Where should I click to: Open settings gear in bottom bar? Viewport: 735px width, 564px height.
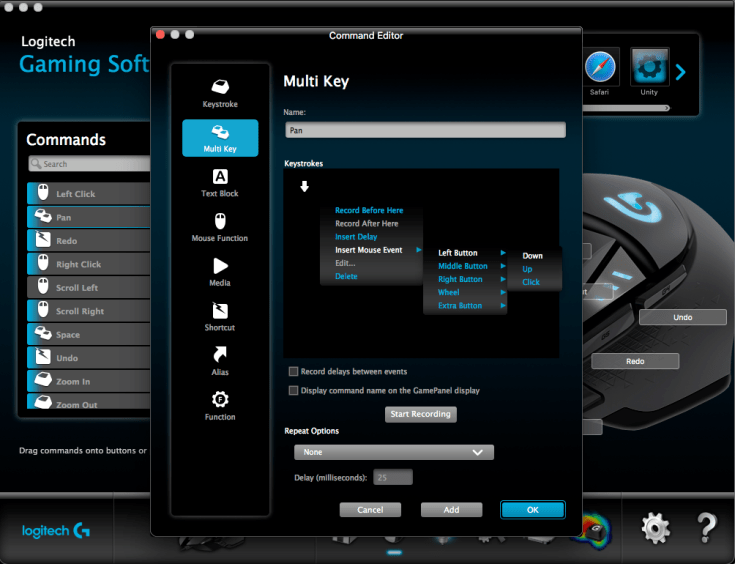(x=655, y=527)
